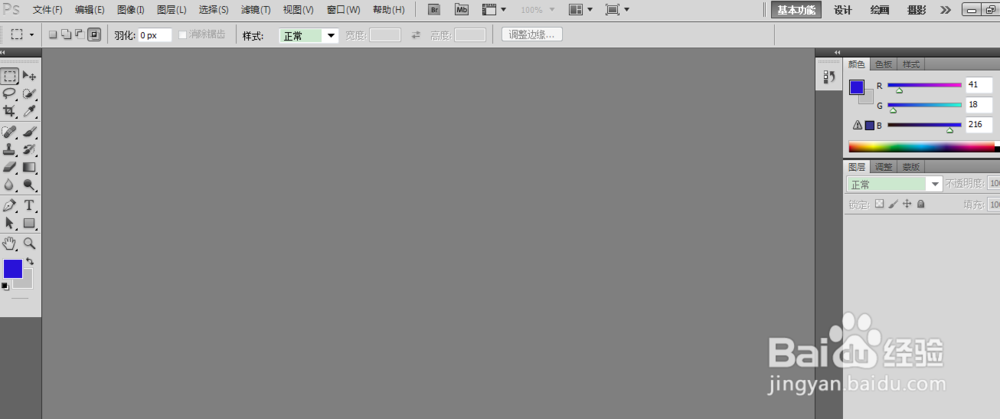Select the Zoom tool
1000x419 pixels.
[29, 243]
